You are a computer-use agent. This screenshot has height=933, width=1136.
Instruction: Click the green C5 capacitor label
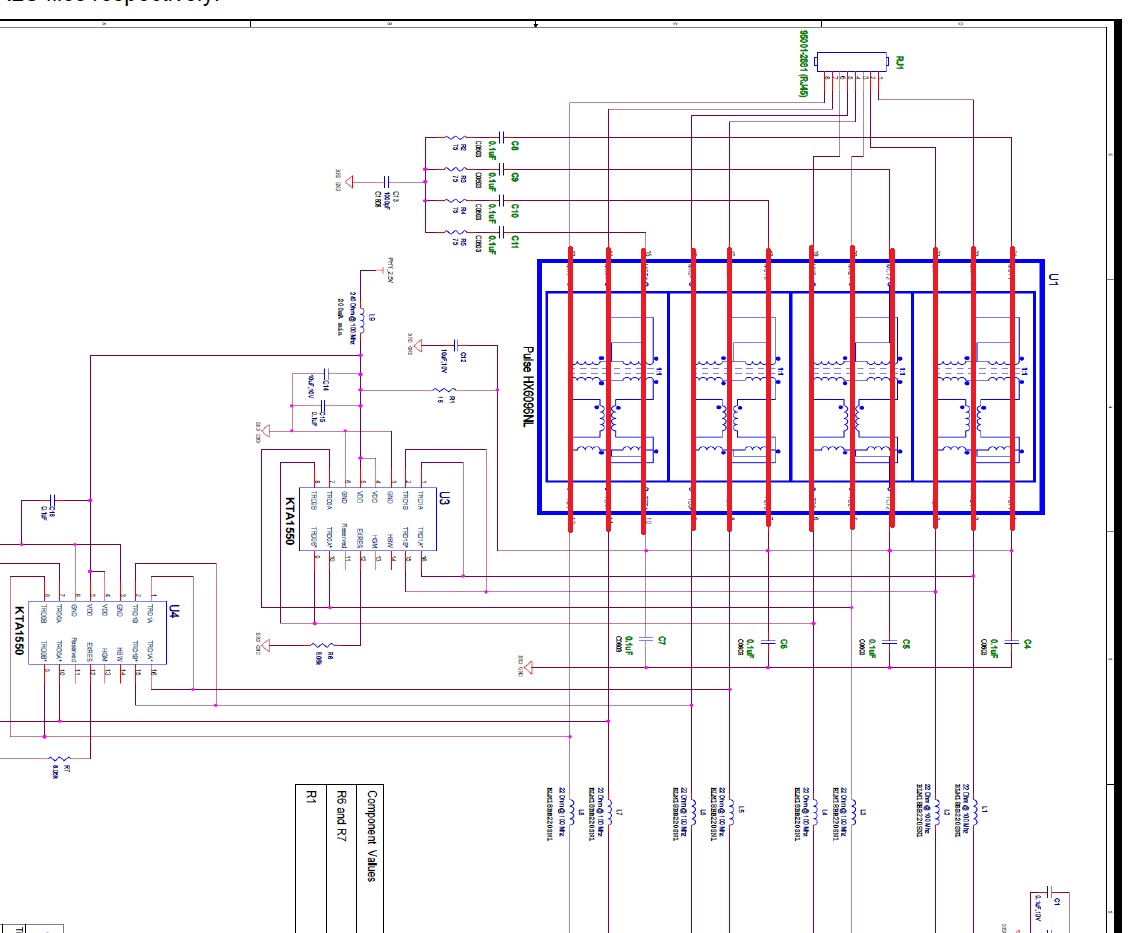[906, 644]
